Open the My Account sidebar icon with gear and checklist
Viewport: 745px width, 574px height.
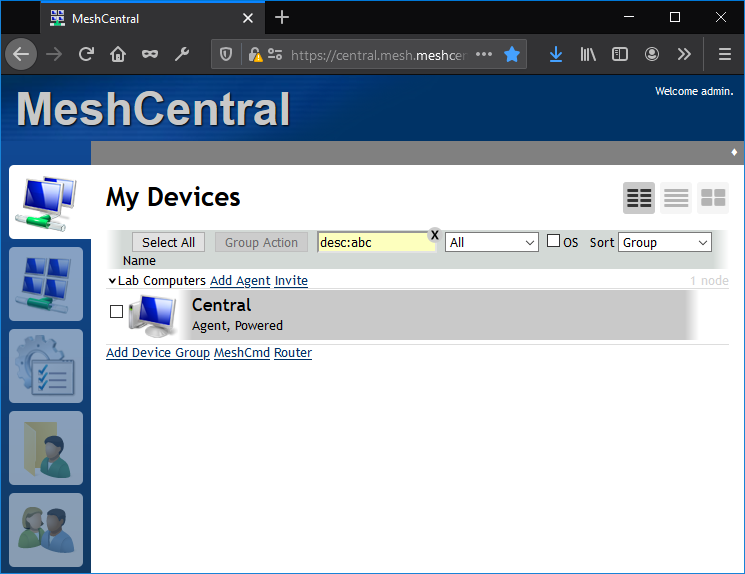46,366
